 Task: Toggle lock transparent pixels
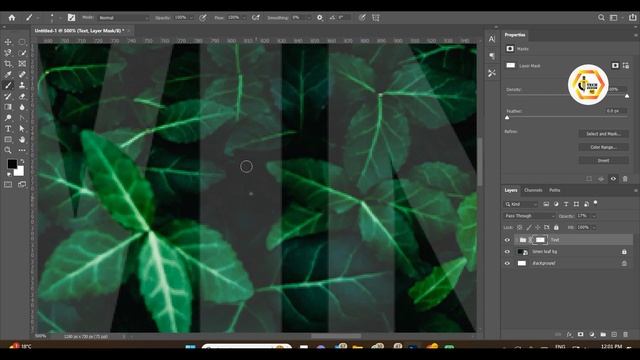pos(520,227)
